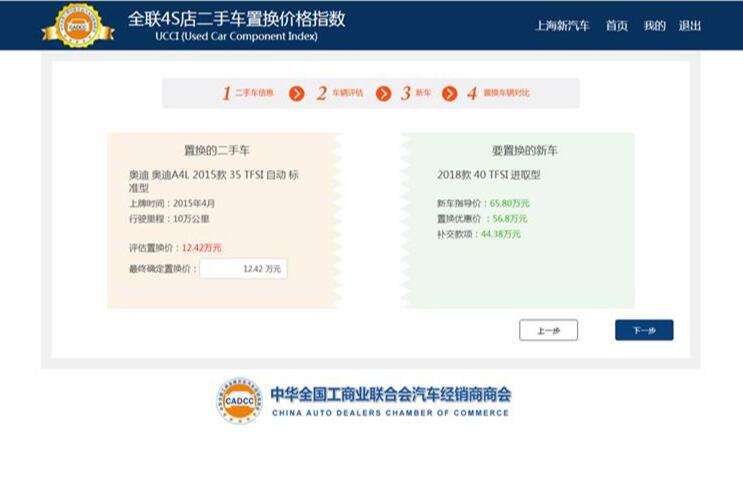Click the CADCC round logo in footer

pyautogui.click(x=239, y=401)
